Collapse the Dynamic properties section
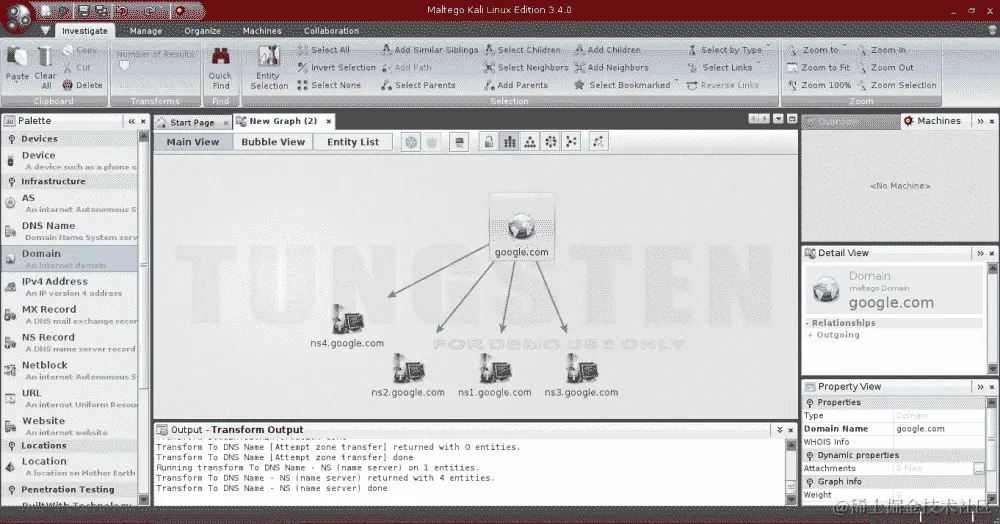The height and width of the screenshot is (524, 1000). 810,455
